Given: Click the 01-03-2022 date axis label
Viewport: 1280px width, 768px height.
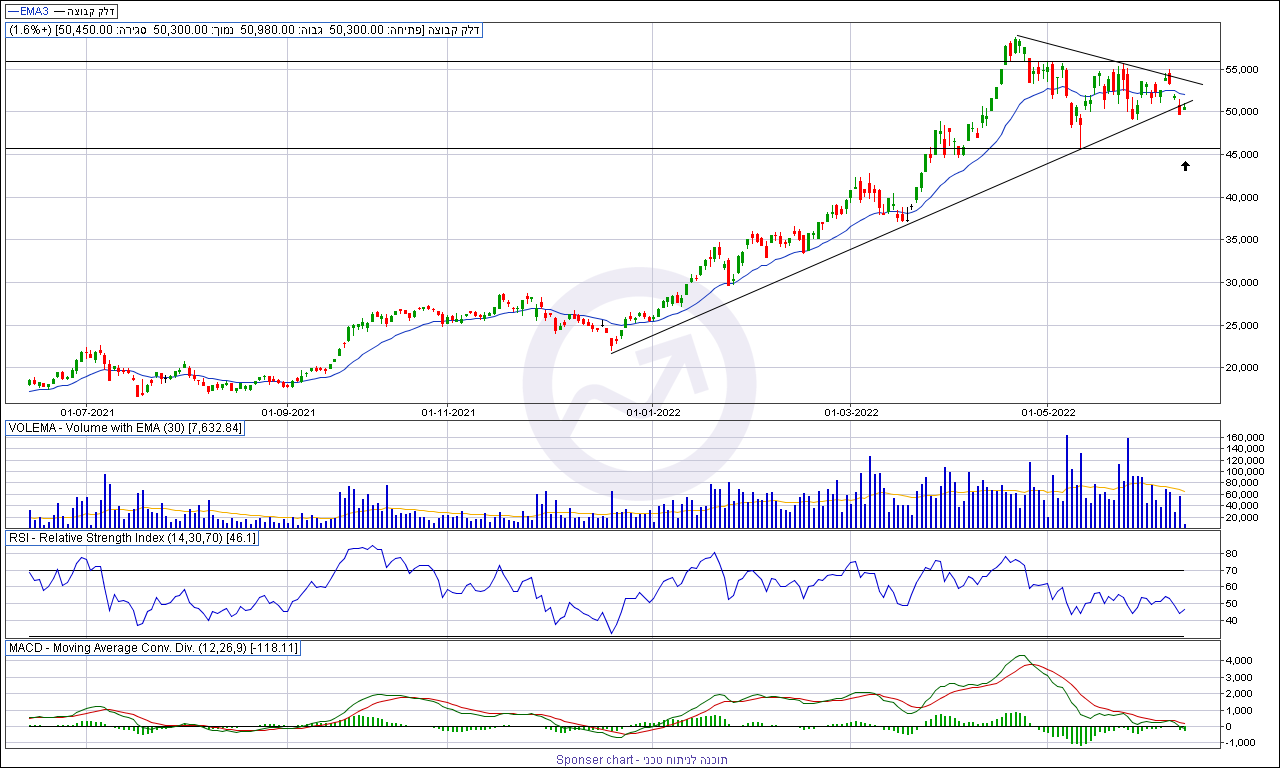Looking at the screenshot, I should (851, 411).
